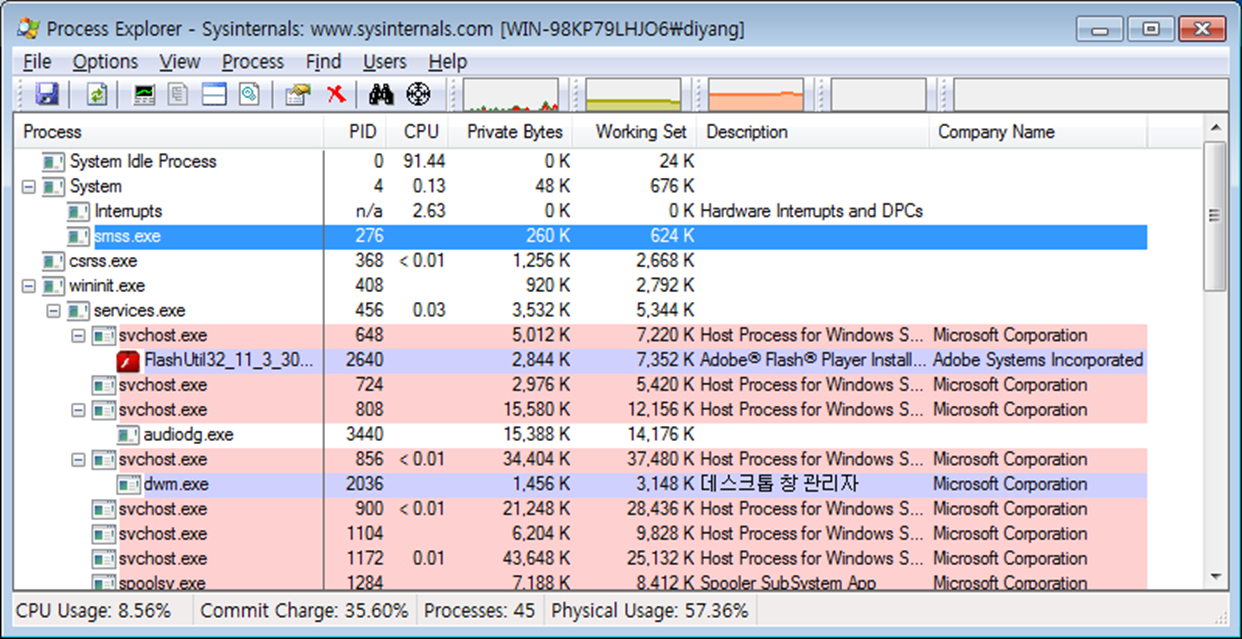Sort by the Process column header
The image size is (1242, 639).
tap(169, 132)
